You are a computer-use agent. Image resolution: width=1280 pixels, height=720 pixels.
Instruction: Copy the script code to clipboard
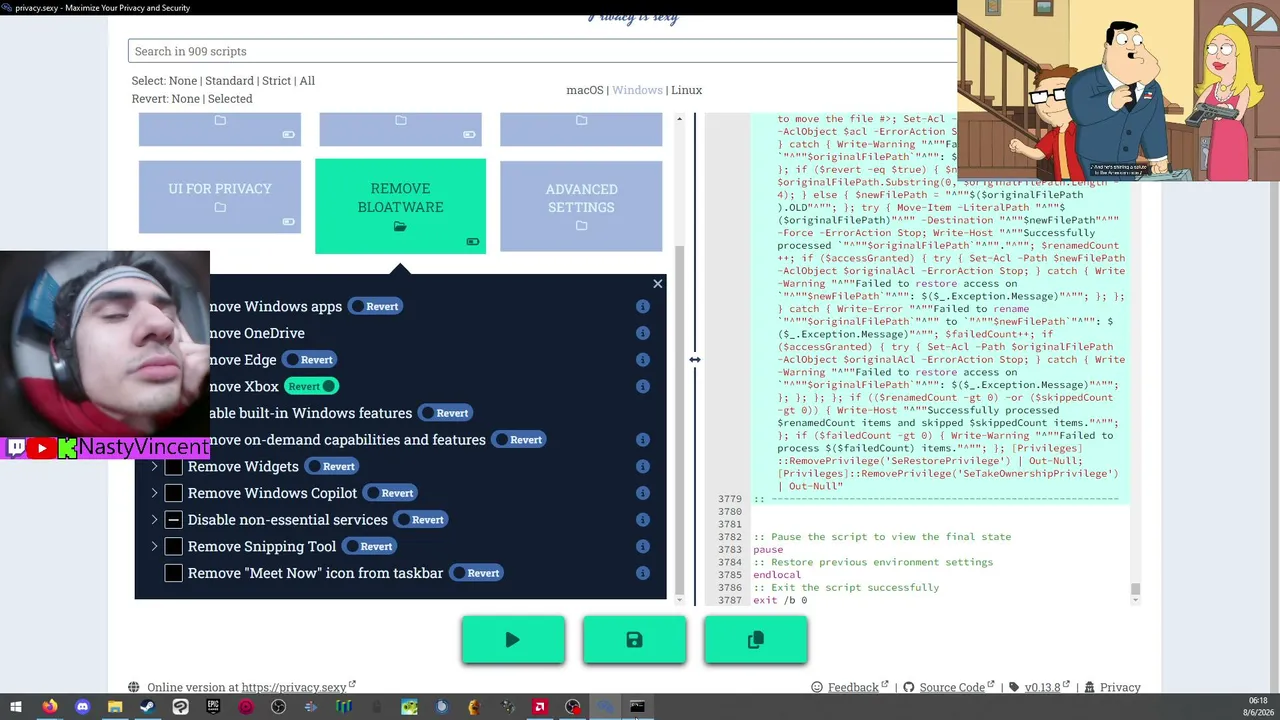pos(755,640)
